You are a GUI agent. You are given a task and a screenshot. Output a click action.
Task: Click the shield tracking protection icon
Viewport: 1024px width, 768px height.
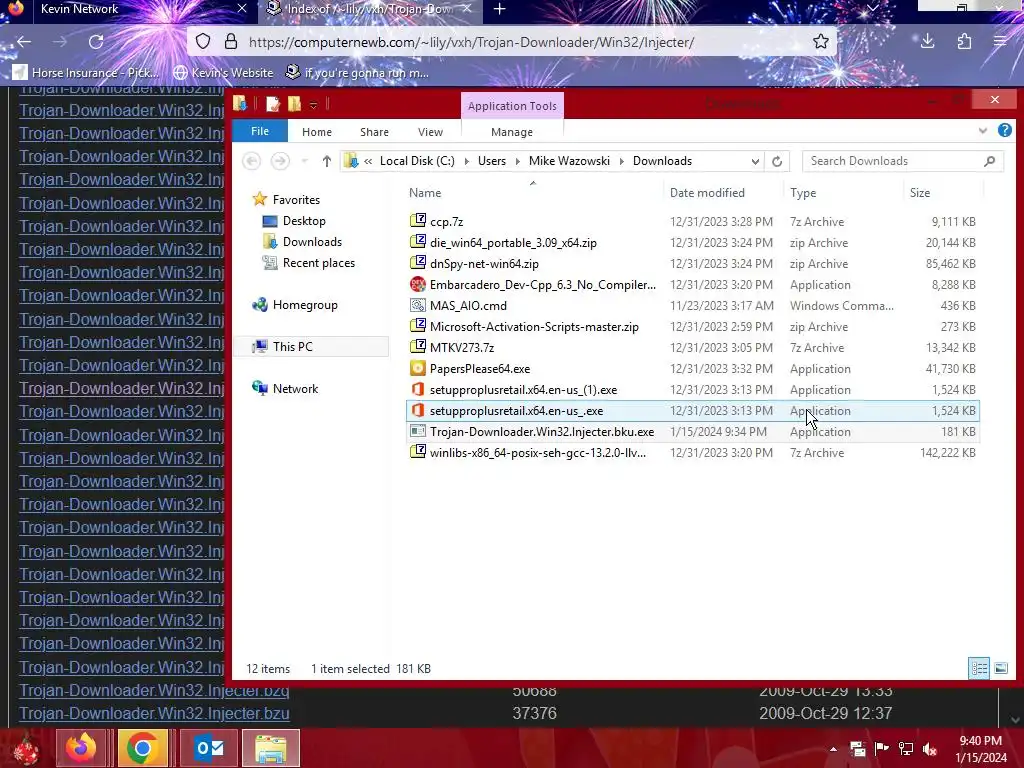pos(203,42)
